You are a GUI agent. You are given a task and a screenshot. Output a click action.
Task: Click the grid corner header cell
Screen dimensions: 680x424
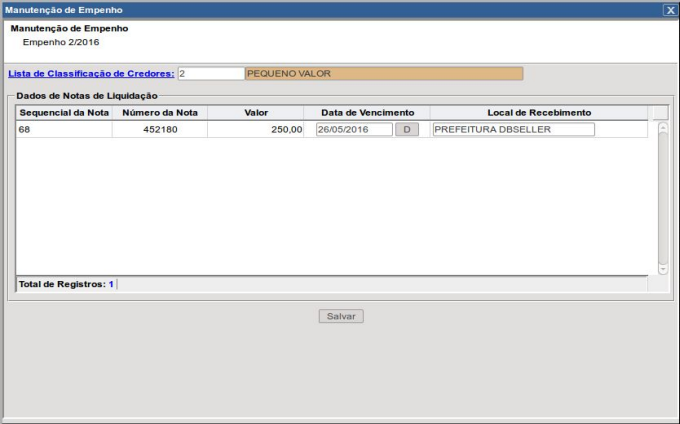click(659, 112)
